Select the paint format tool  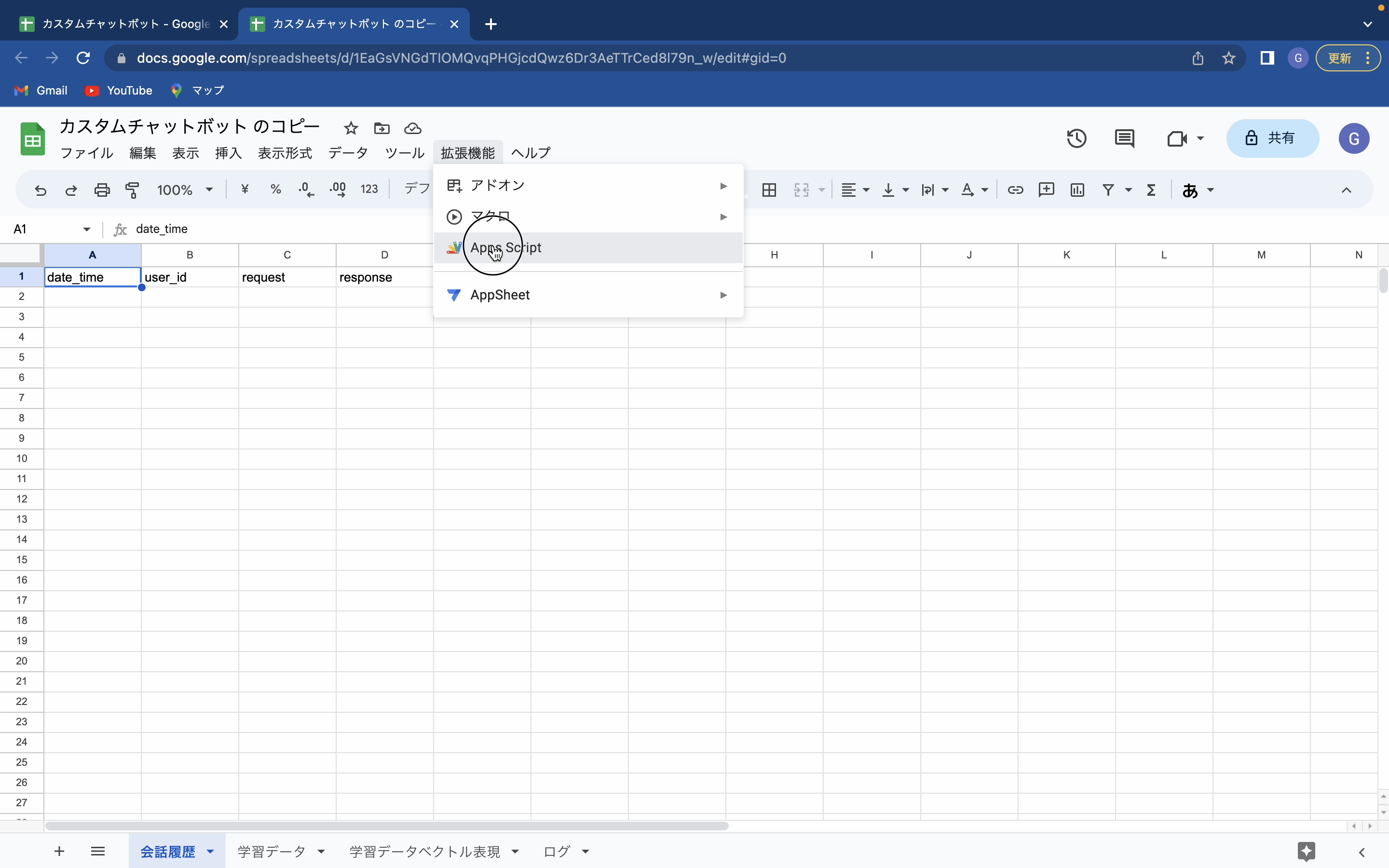click(x=132, y=190)
